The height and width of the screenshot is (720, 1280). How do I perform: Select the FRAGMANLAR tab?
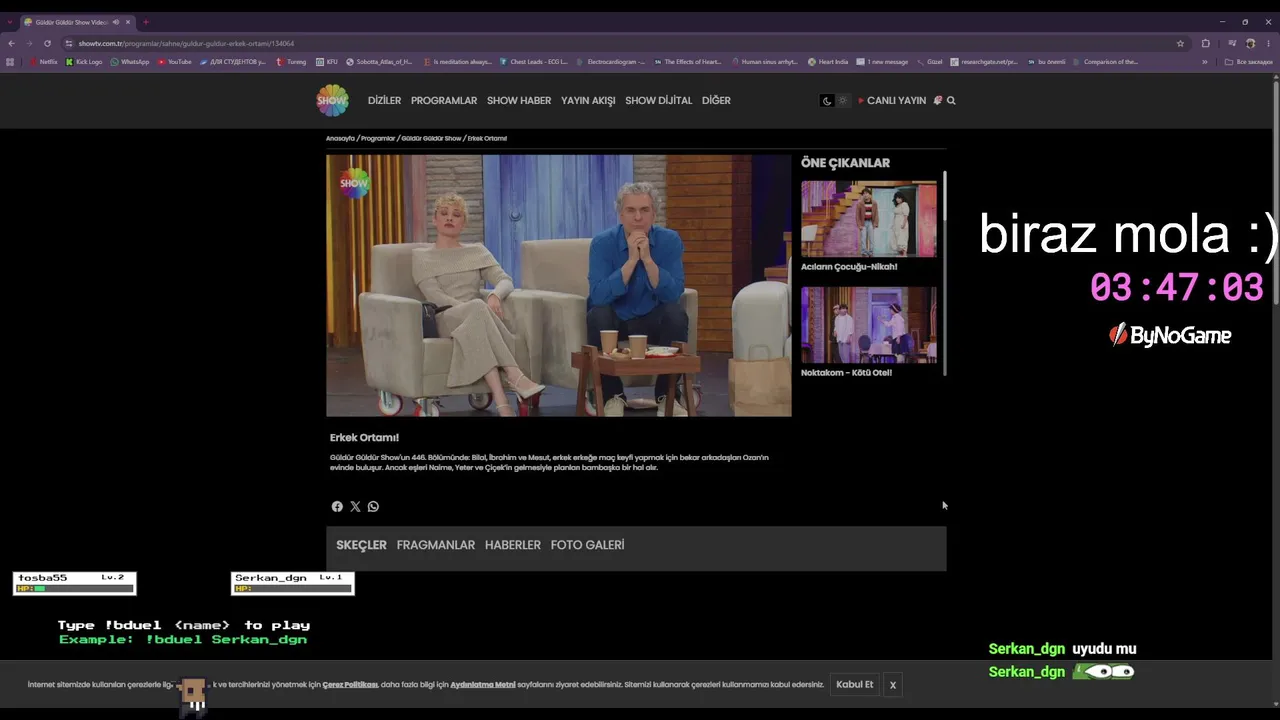pos(436,545)
